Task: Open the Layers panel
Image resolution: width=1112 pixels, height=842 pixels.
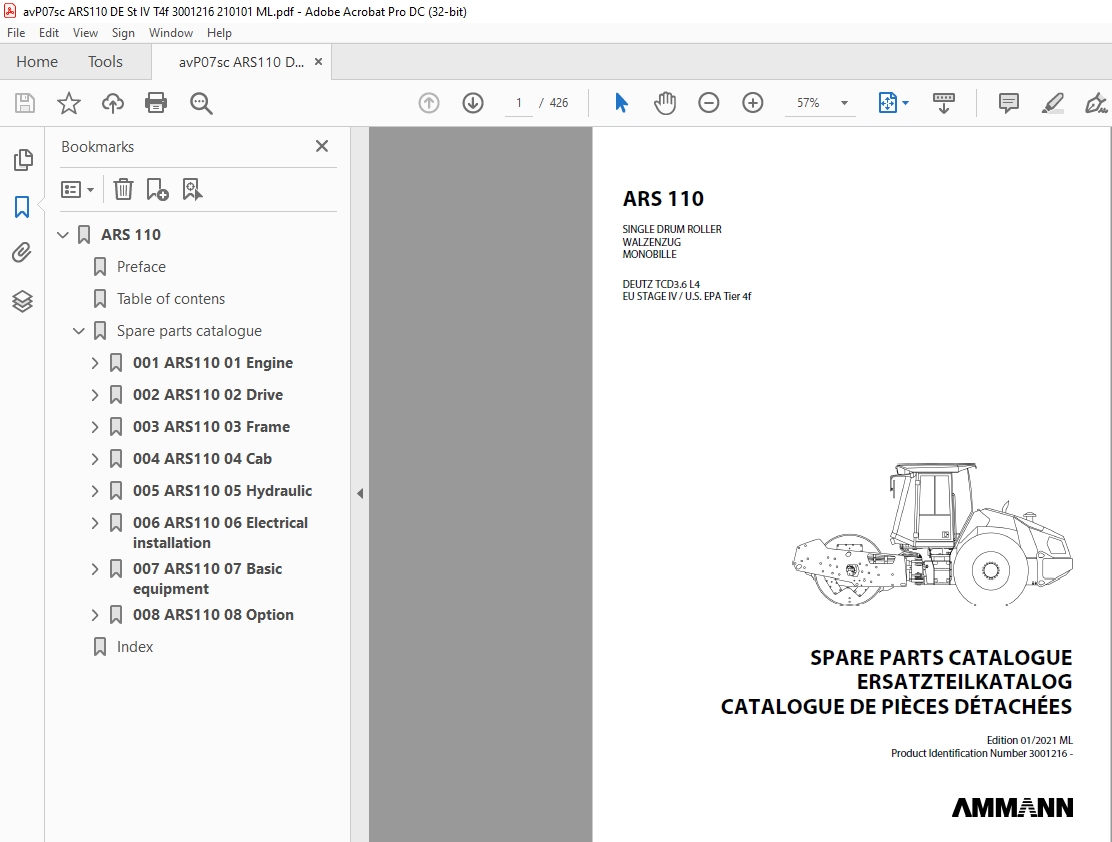Action: pyautogui.click(x=22, y=301)
